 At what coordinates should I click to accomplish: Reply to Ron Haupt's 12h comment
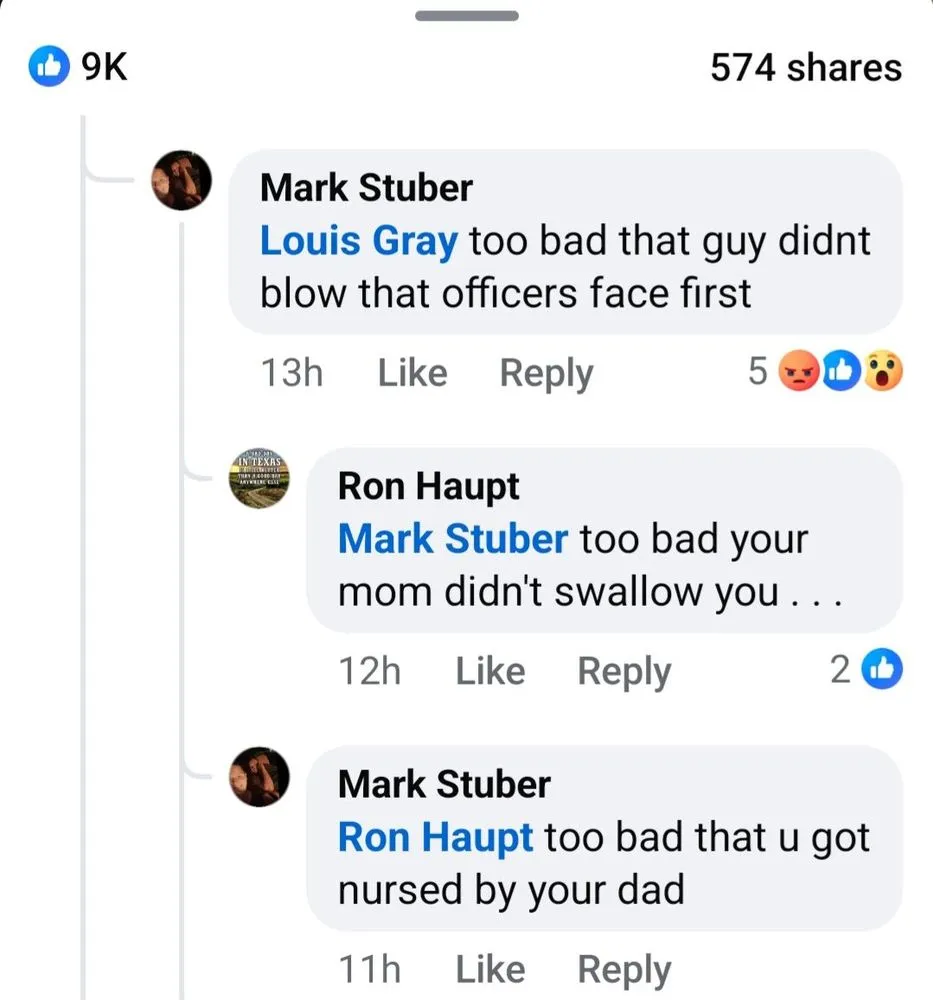pos(624,671)
